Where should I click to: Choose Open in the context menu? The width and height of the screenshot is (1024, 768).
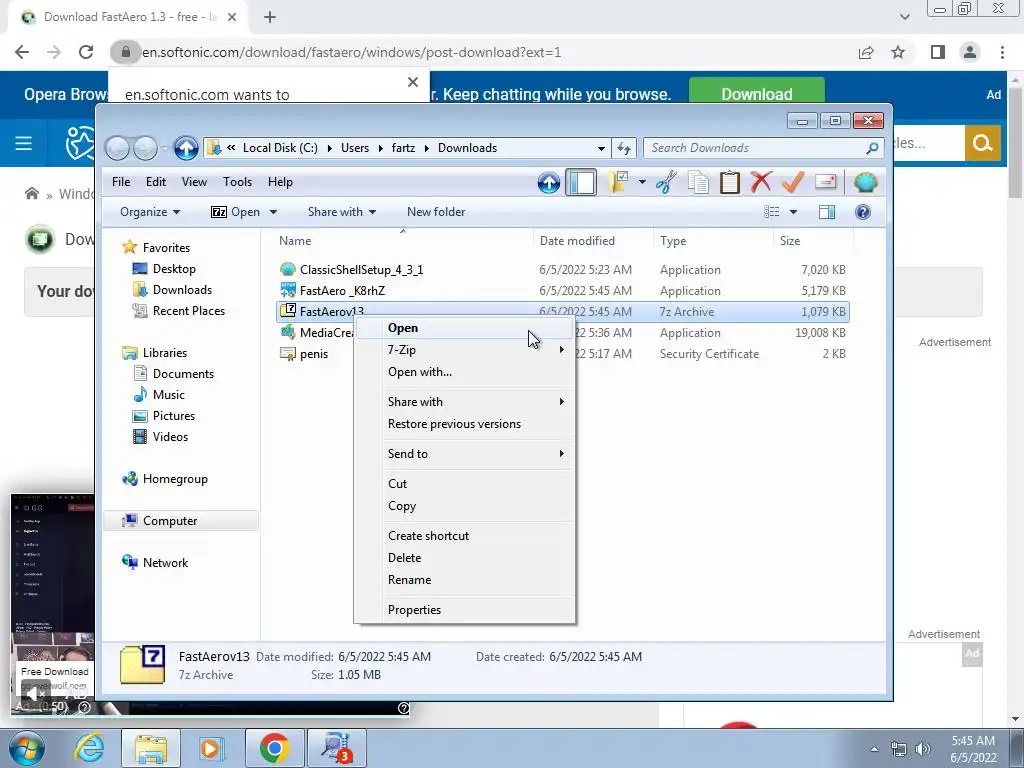(x=465, y=328)
